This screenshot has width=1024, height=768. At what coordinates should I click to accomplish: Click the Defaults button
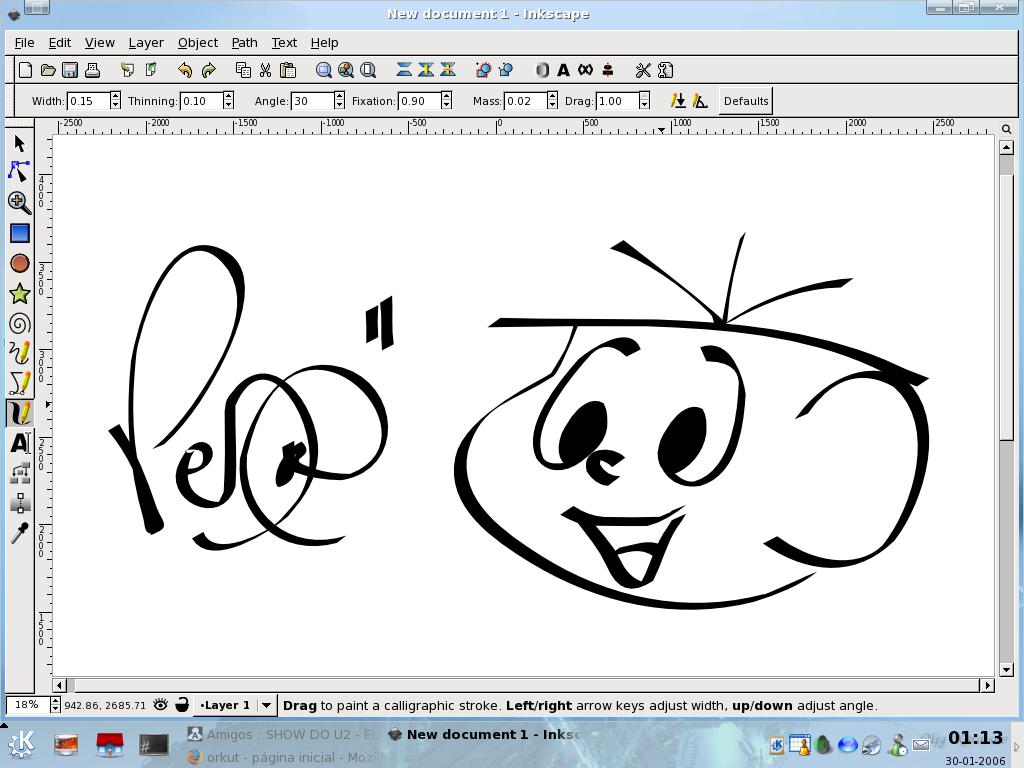tap(746, 101)
